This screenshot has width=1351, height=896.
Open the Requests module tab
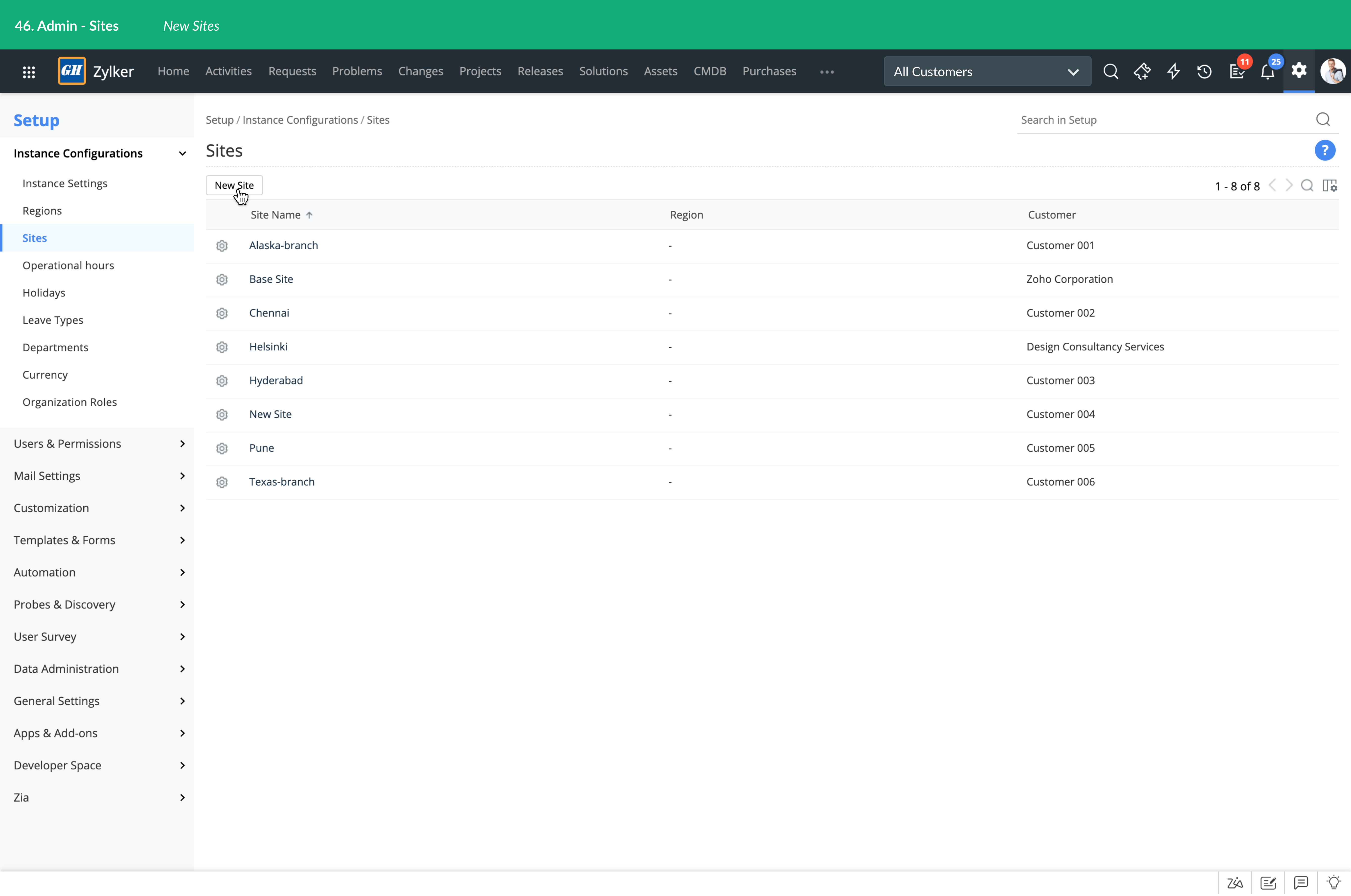coord(292,71)
